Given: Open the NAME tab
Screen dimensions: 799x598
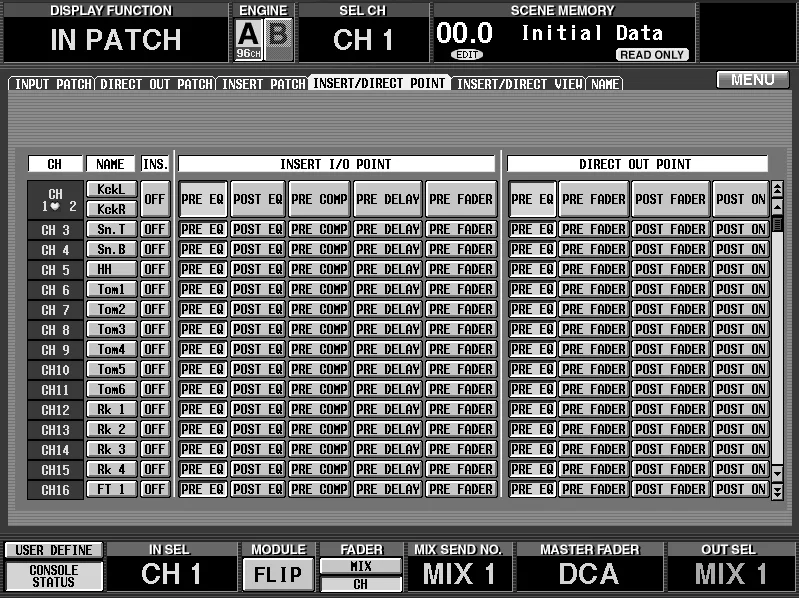Looking at the screenshot, I should tap(605, 84).
